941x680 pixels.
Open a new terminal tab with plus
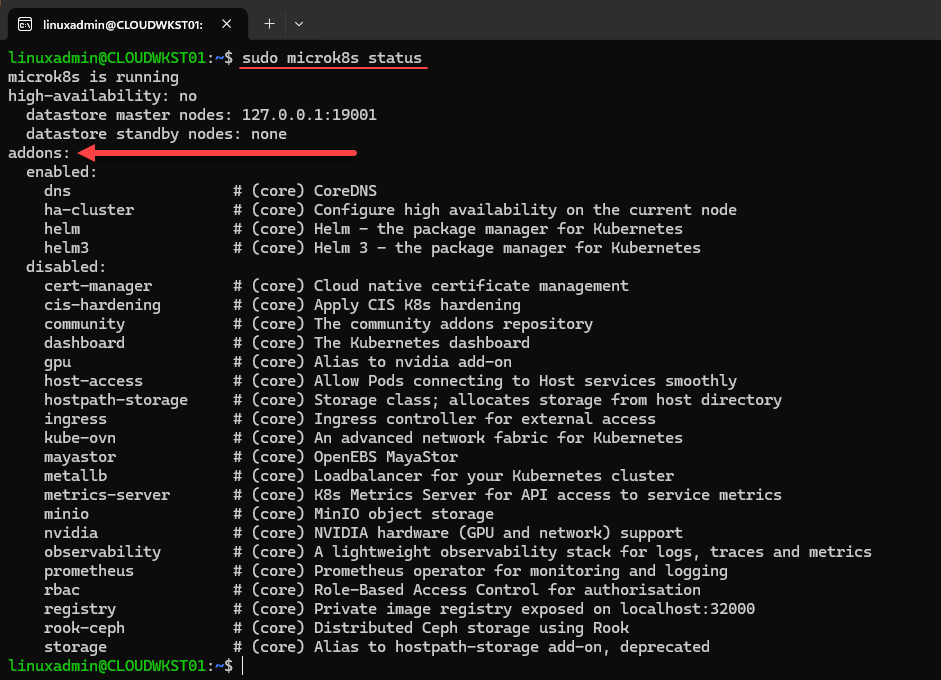269,23
